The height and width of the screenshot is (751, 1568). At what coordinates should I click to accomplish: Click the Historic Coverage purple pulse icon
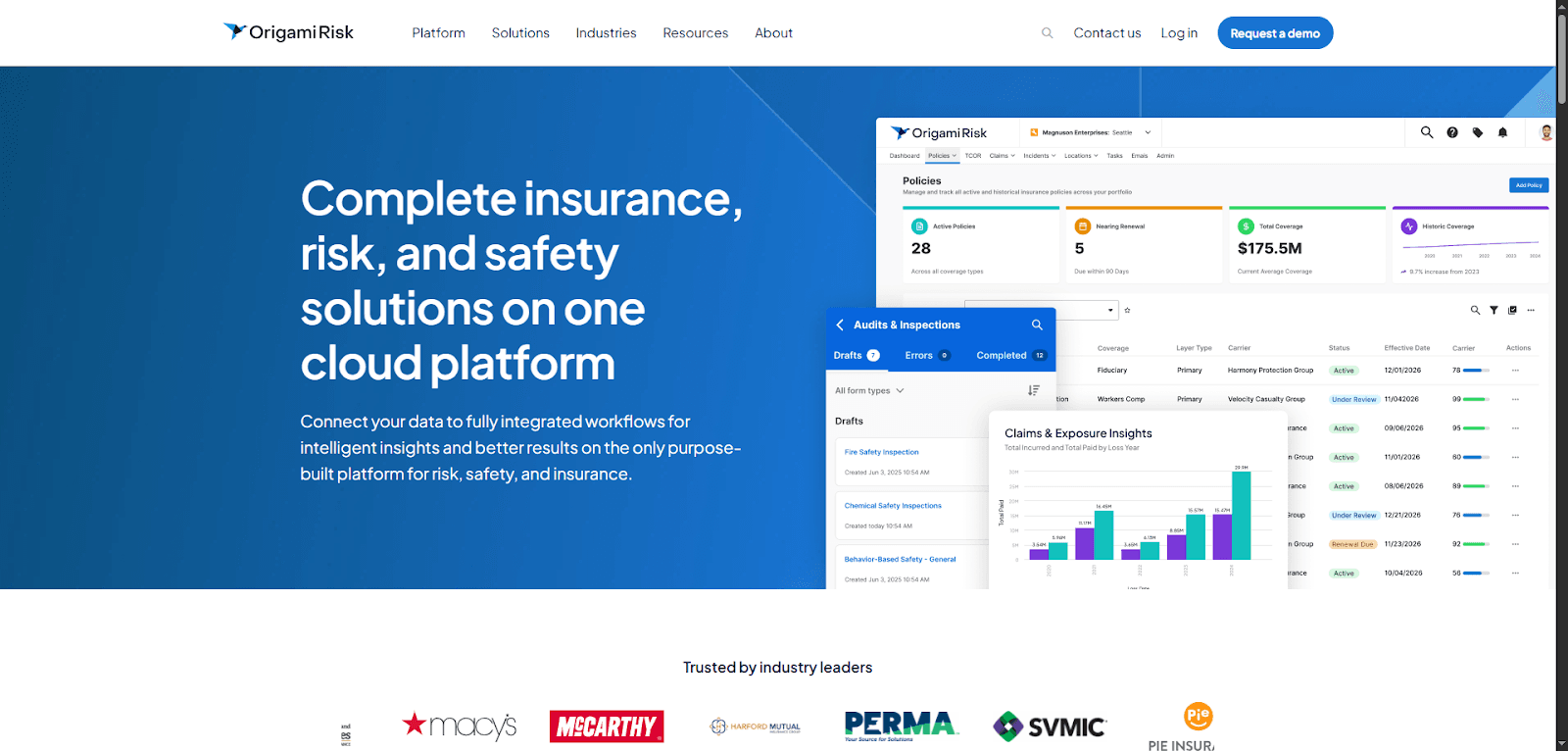coord(1409,226)
